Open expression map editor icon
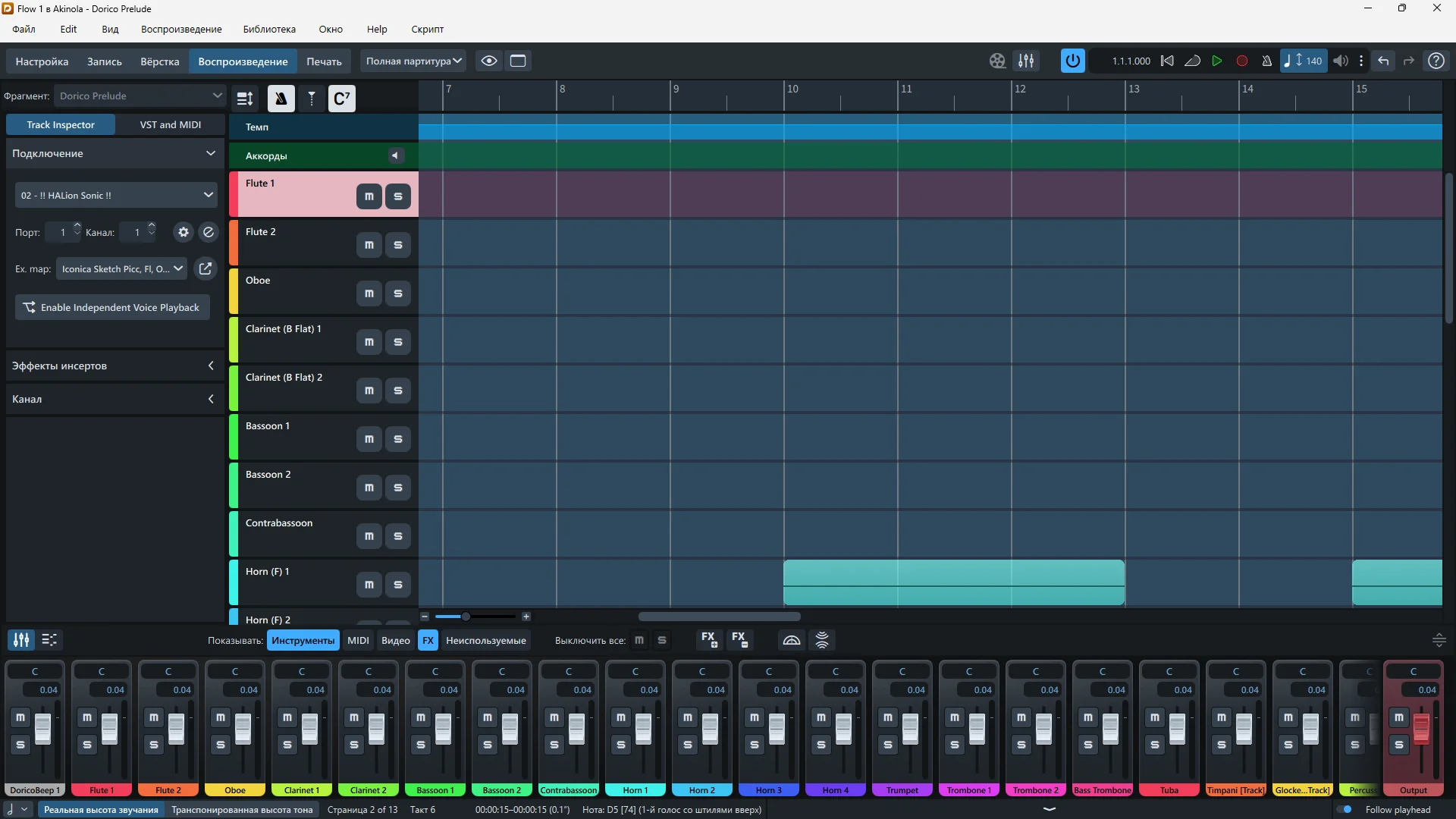The width and height of the screenshot is (1456, 819). pos(205,268)
